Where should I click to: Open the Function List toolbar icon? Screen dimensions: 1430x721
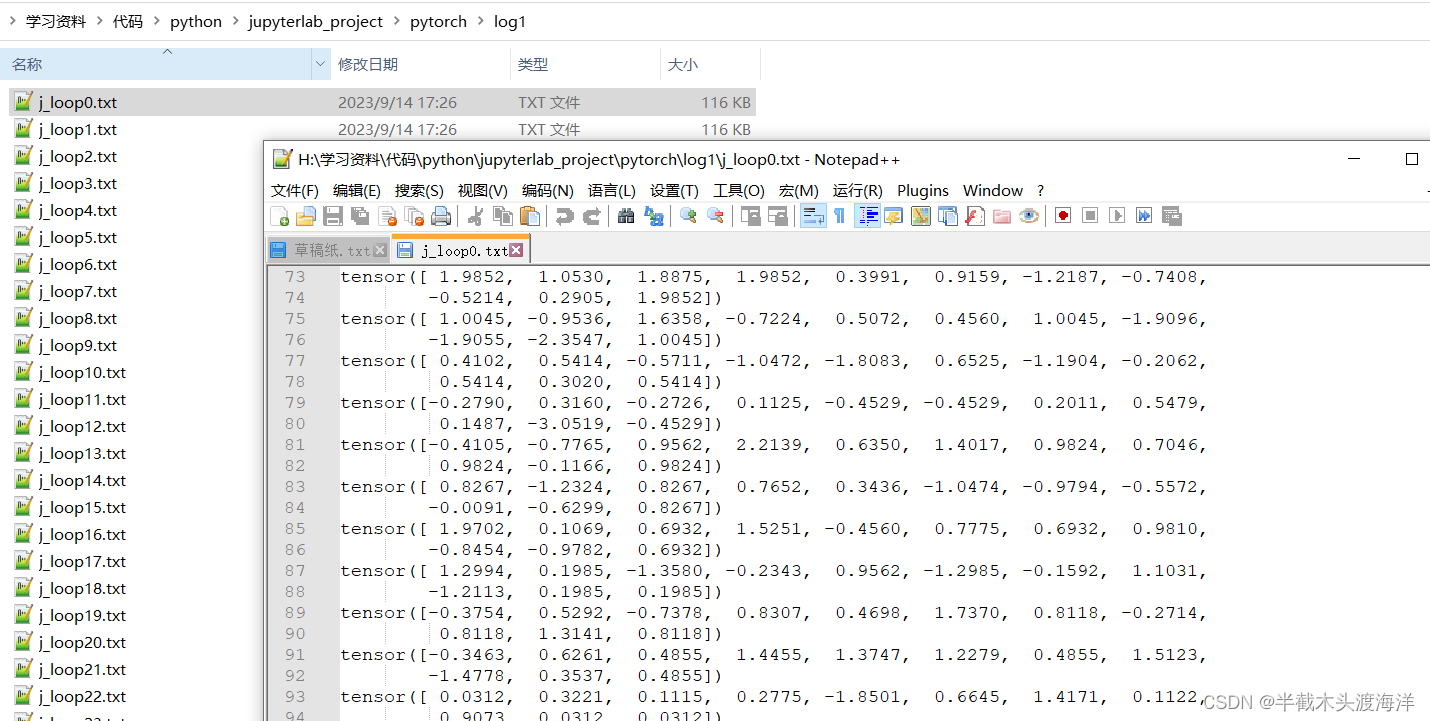[x=975, y=216]
